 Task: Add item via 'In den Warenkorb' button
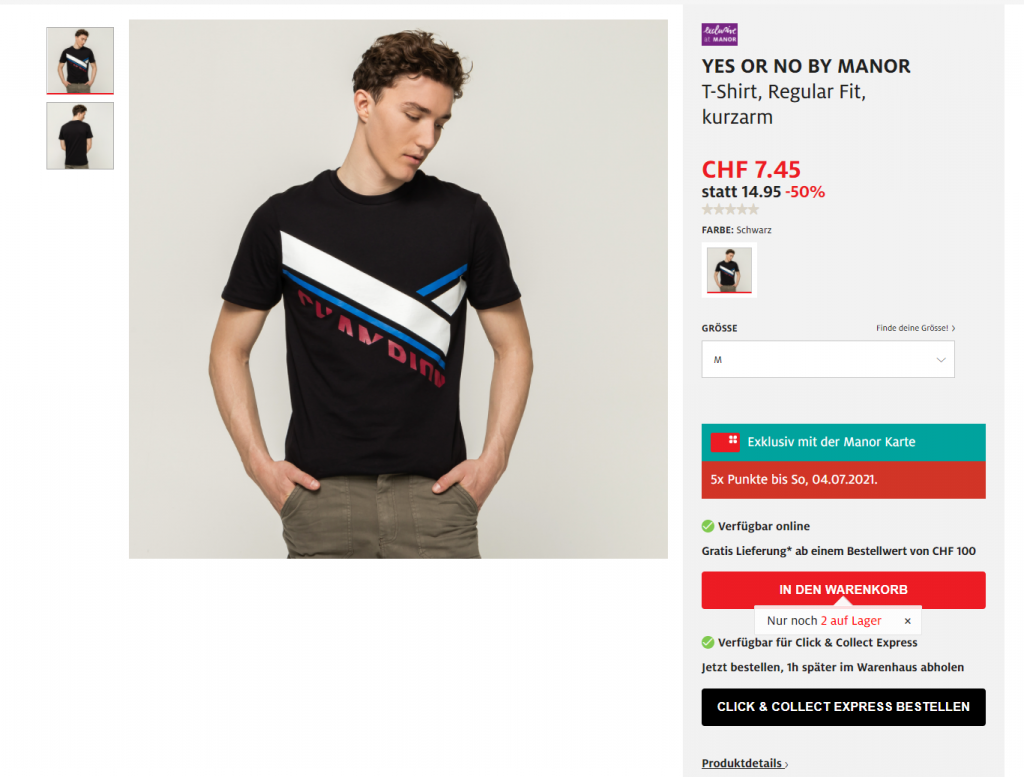coord(843,590)
